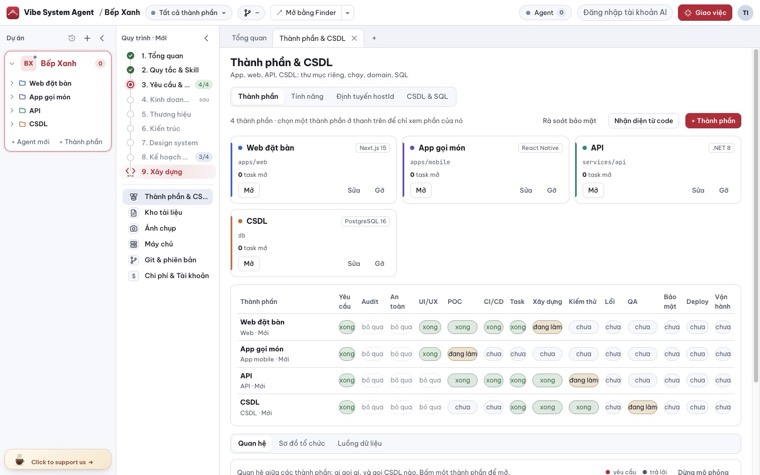The image size is (760, 475).
Task: Click the Mở bằng Finder button
Action: click(x=306, y=13)
